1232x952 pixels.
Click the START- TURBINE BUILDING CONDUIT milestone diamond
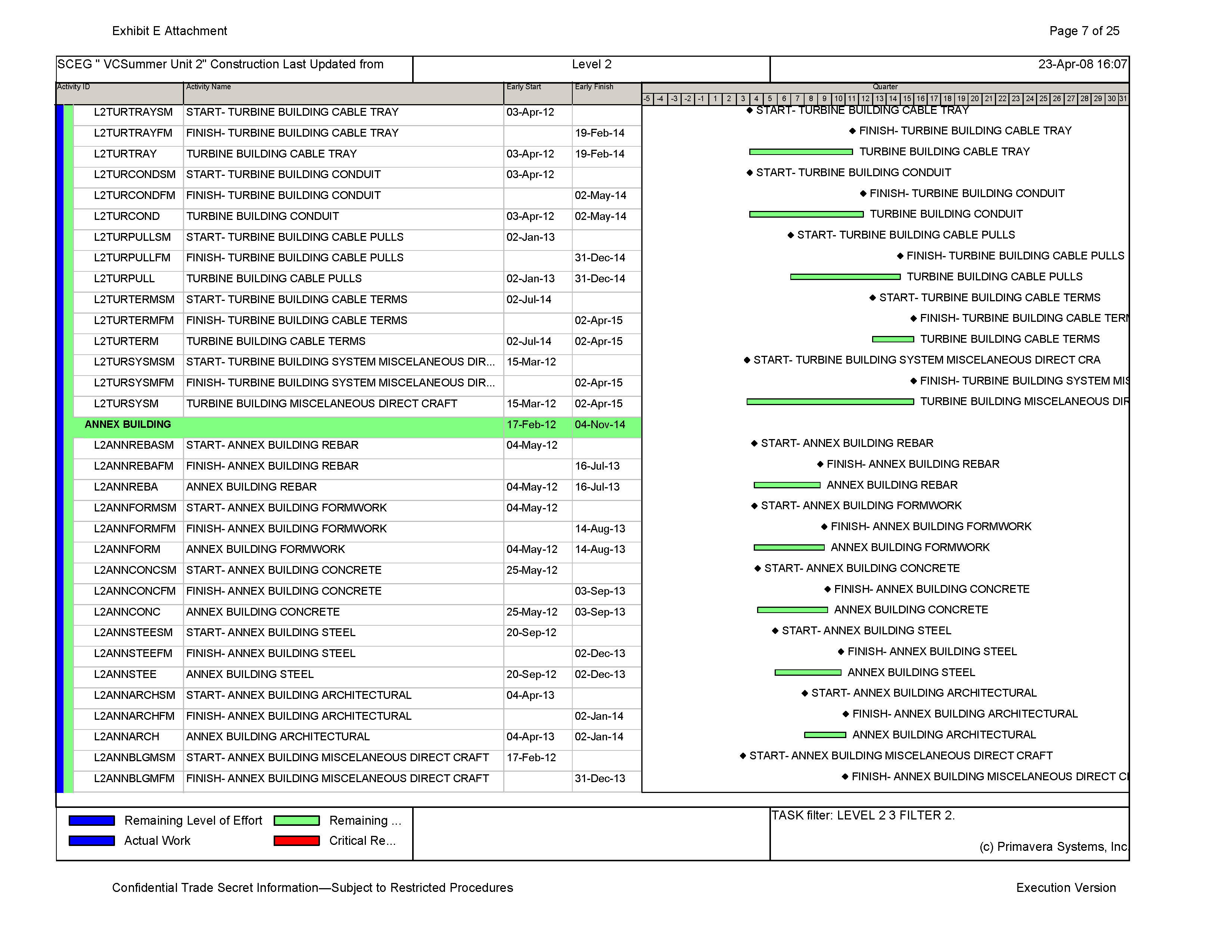tap(750, 172)
